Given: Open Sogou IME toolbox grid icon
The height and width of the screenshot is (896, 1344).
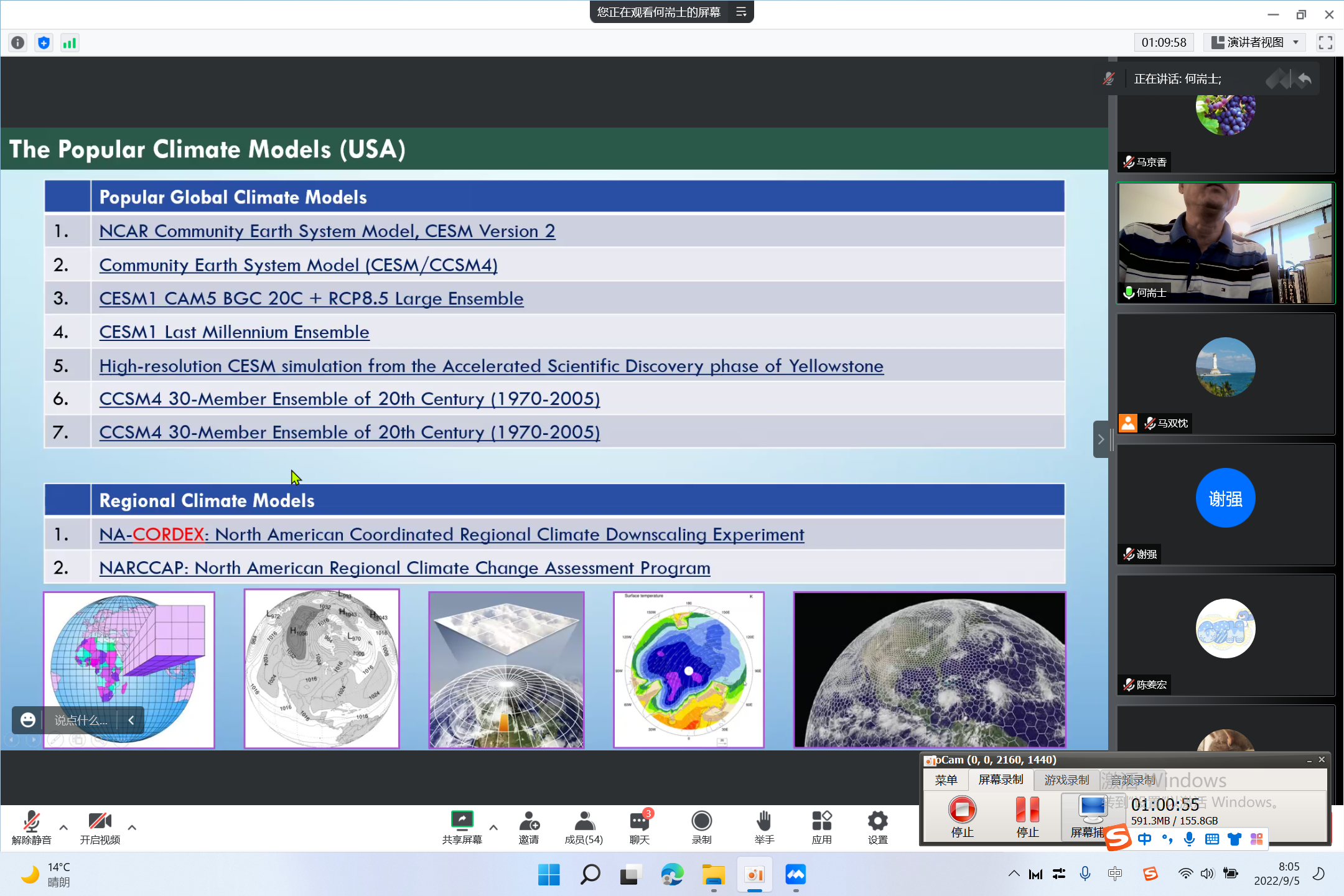Looking at the screenshot, I should (x=1256, y=839).
